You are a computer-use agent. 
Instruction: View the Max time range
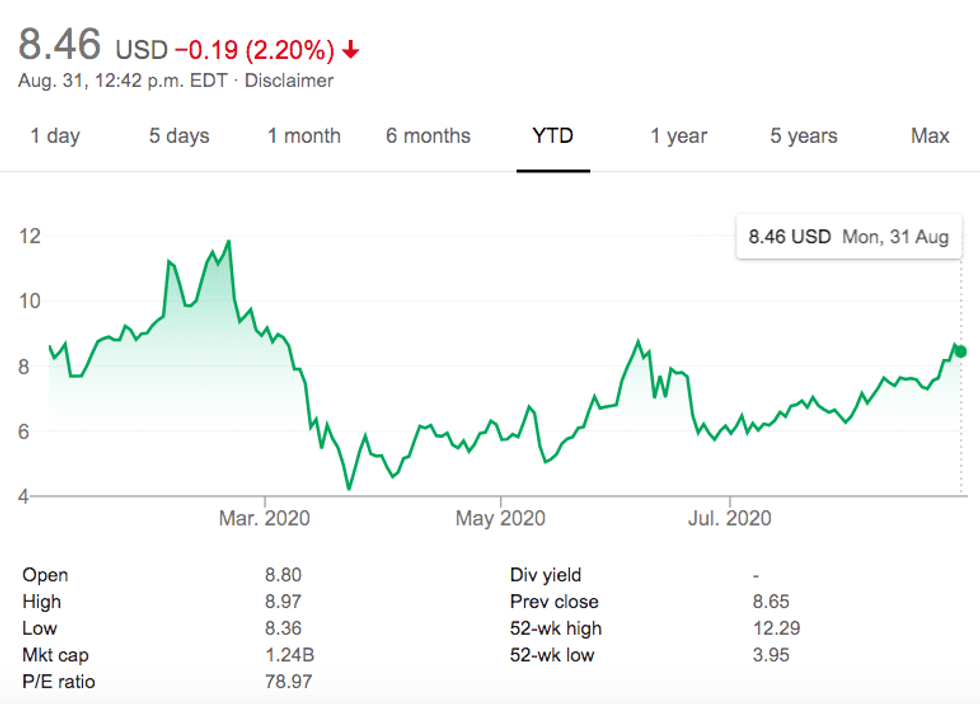930,136
